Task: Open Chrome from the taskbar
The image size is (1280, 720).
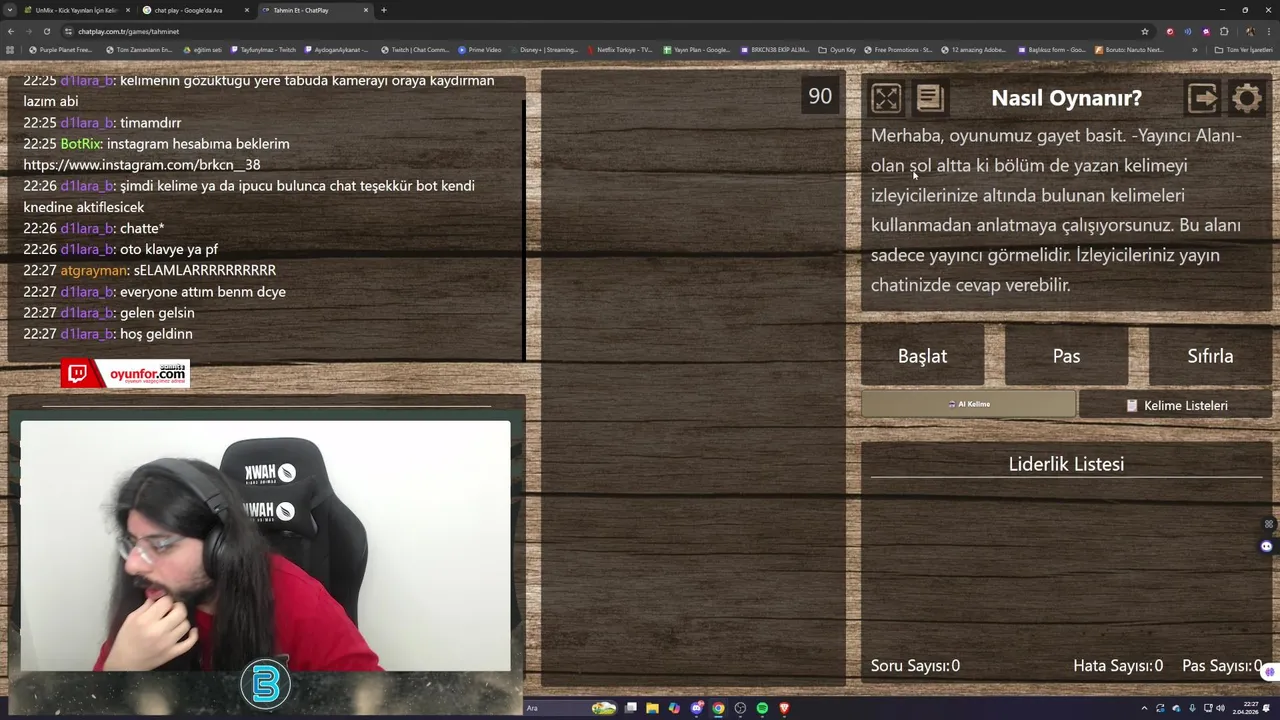Action: click(718, 708)
